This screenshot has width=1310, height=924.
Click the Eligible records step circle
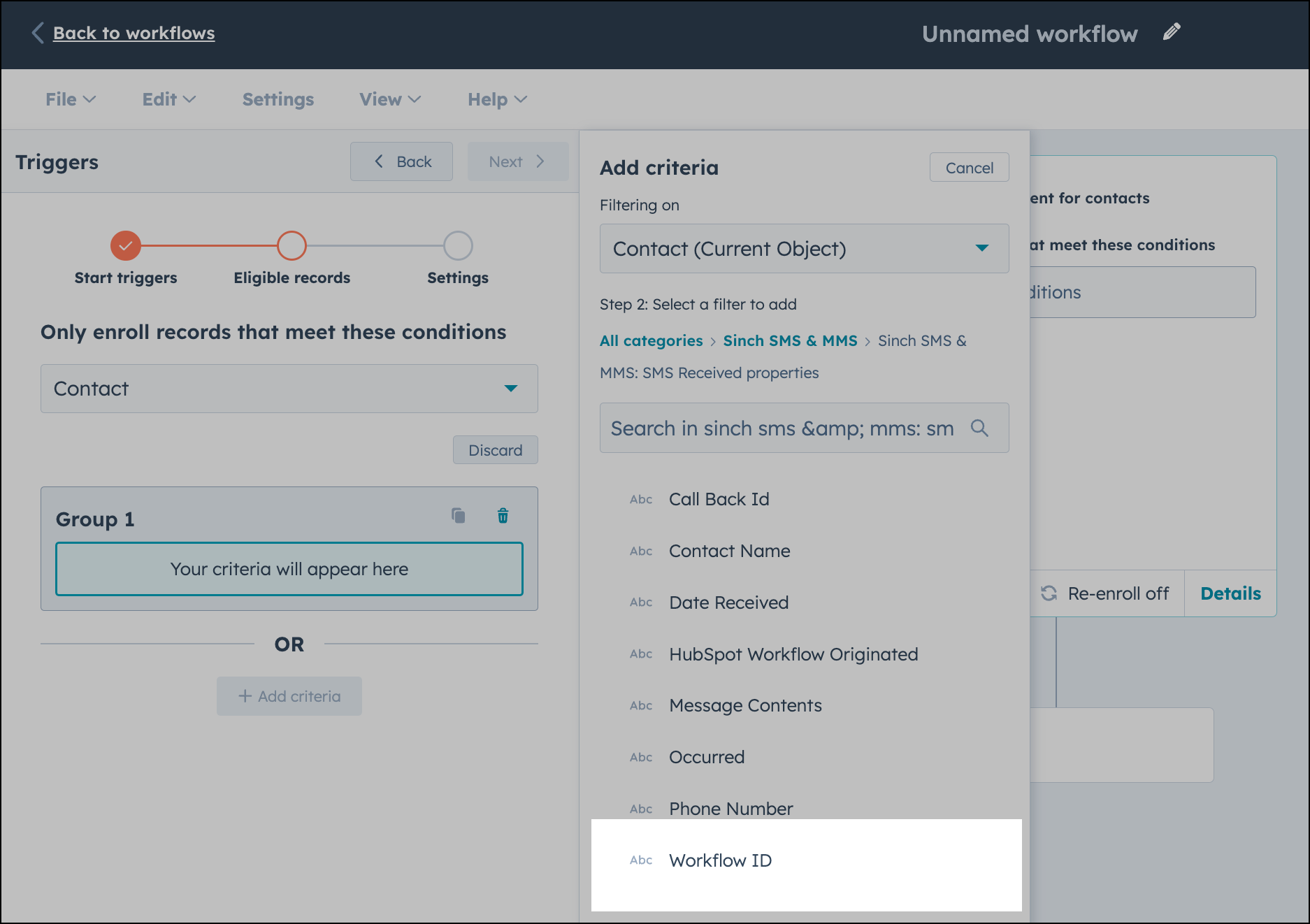pos(291,246)
